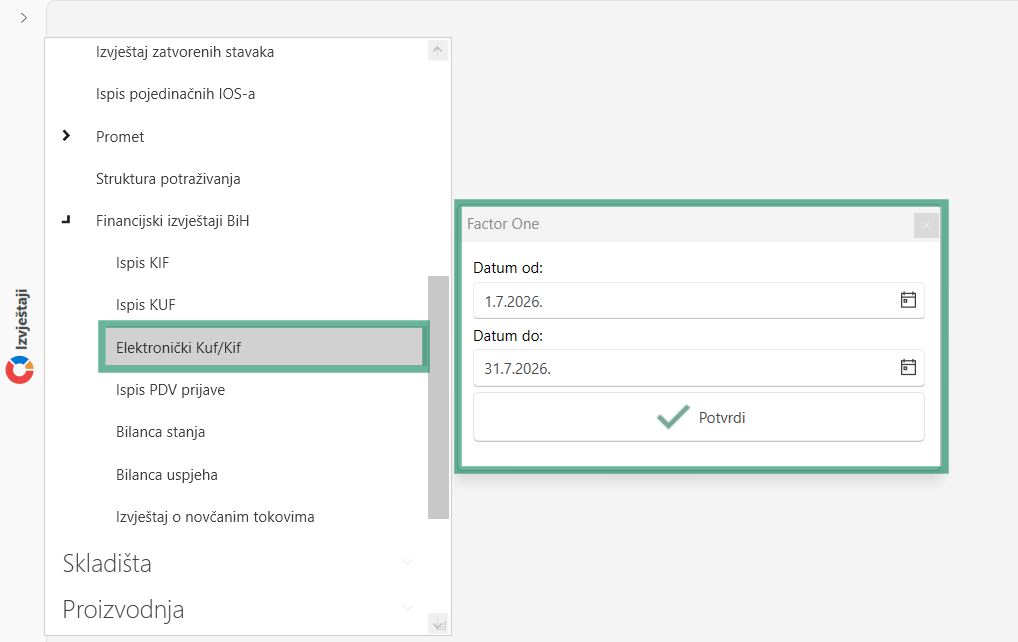Click scroll down arrow in menu list
The height and width of the screenshot is (642, 1018).
click(x=438, y=624)
